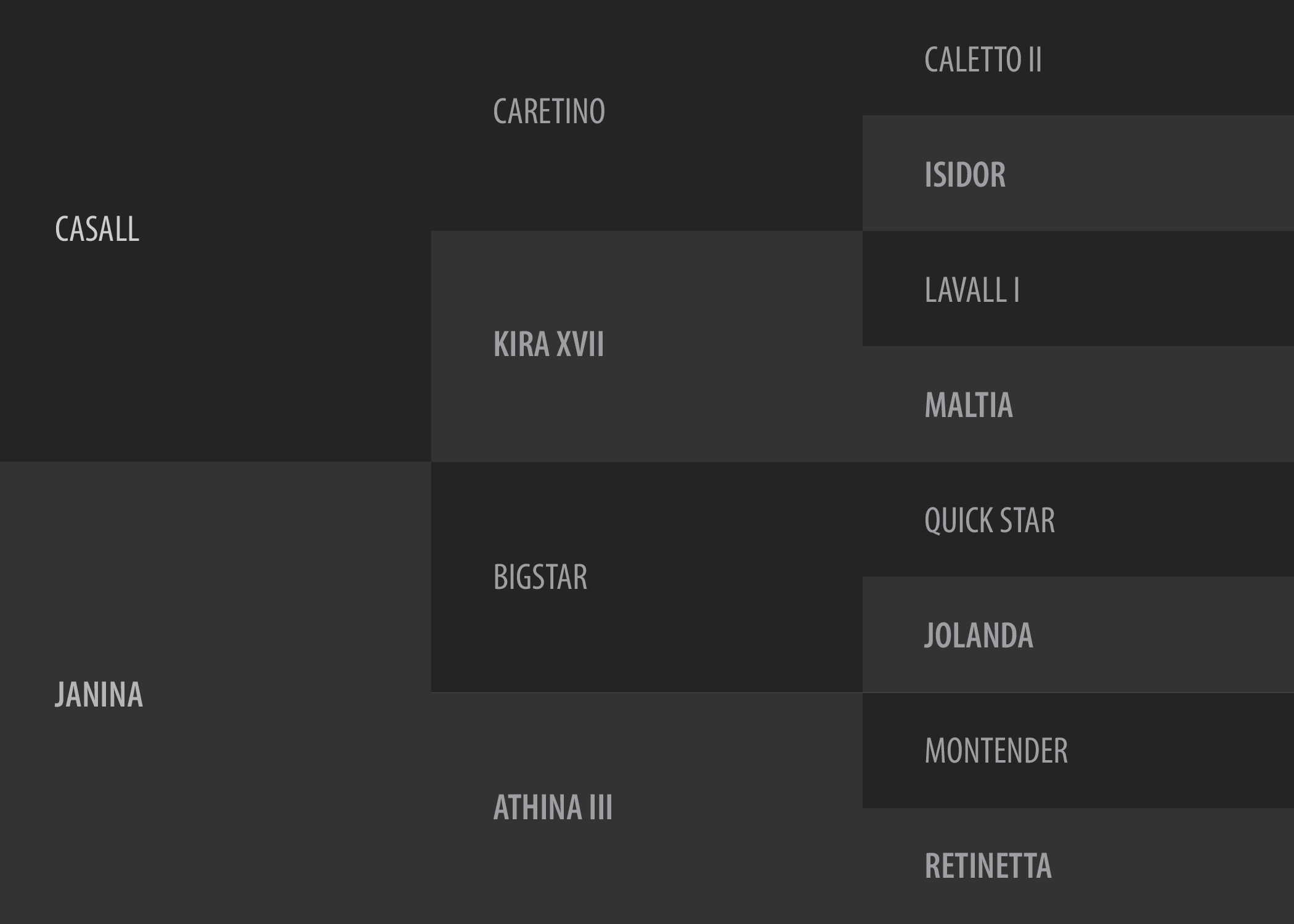Select the LAVALL I ancestor
Viewport: 1294px width, 924px height.
coord(972,290)
